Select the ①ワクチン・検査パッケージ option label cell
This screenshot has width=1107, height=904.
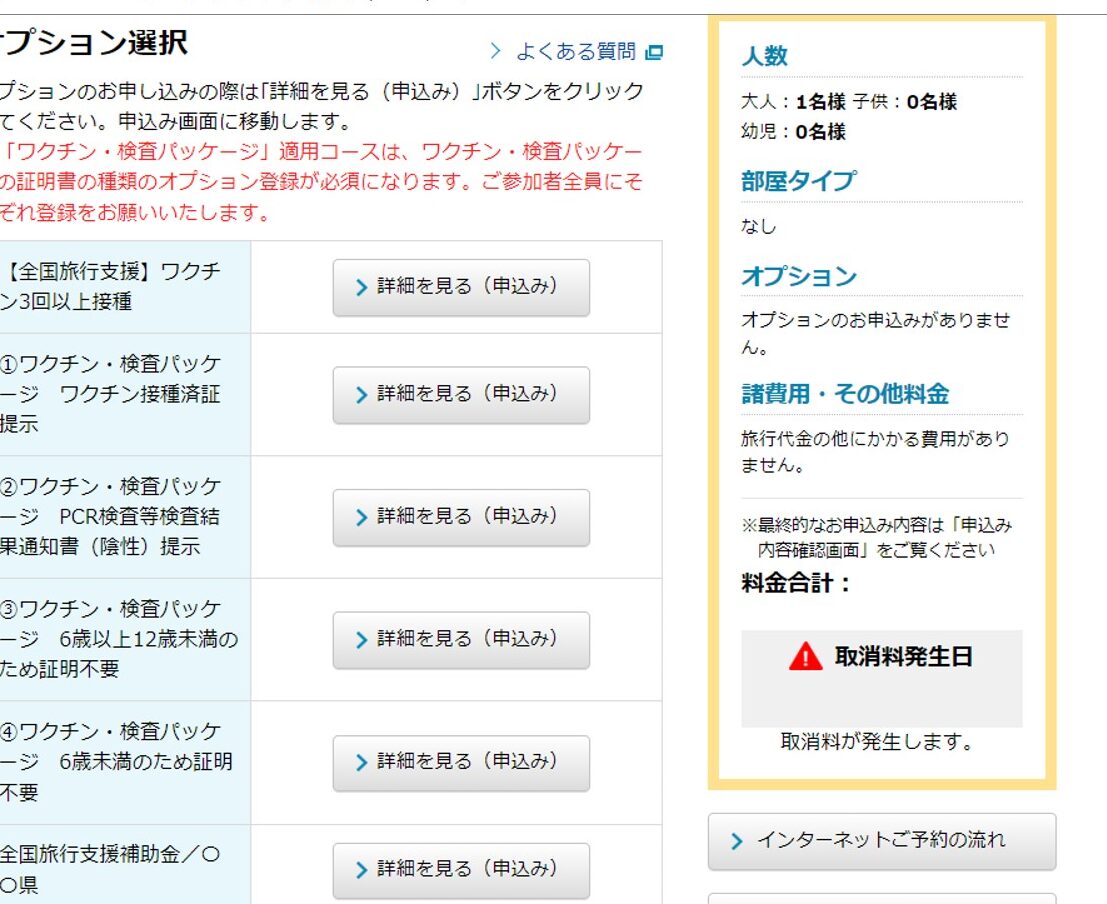[125, 395]
